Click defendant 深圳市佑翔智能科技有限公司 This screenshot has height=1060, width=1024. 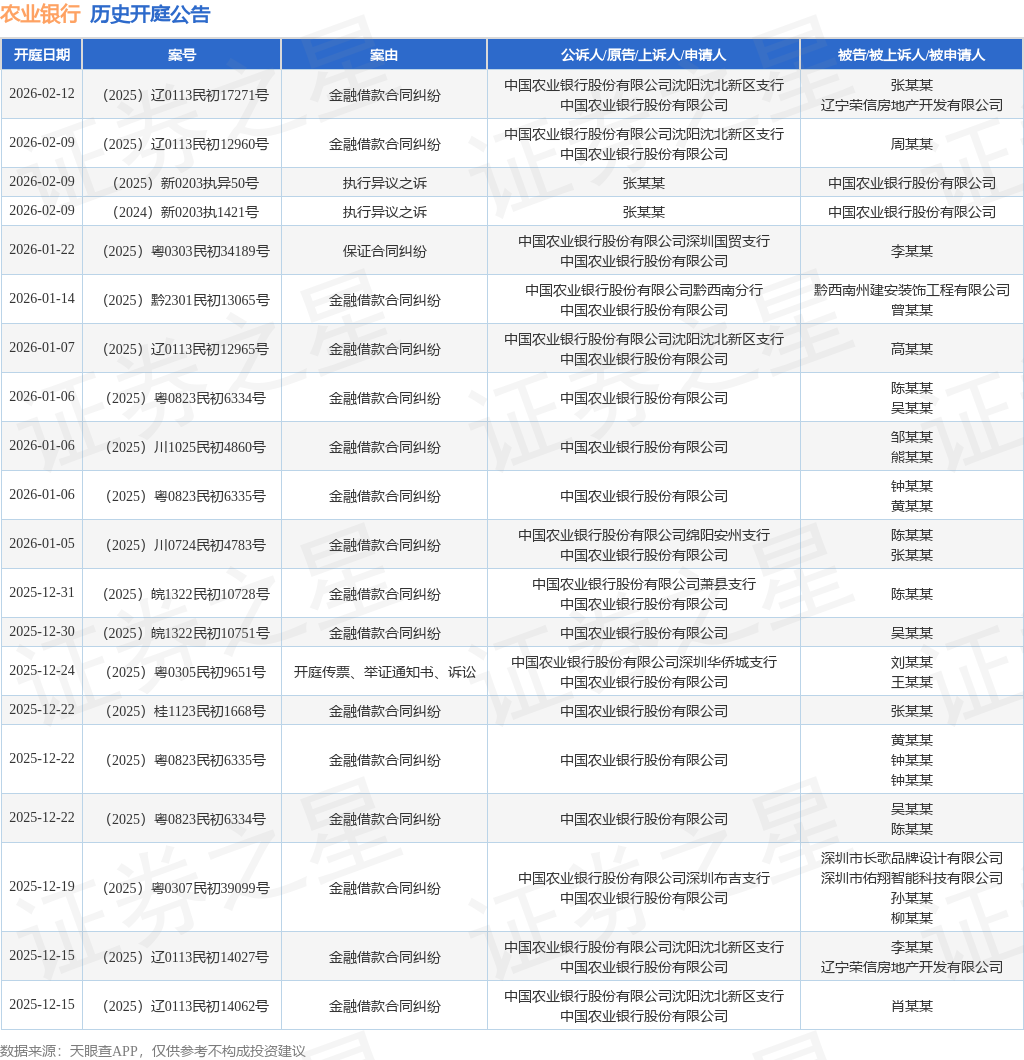(912, 878)
